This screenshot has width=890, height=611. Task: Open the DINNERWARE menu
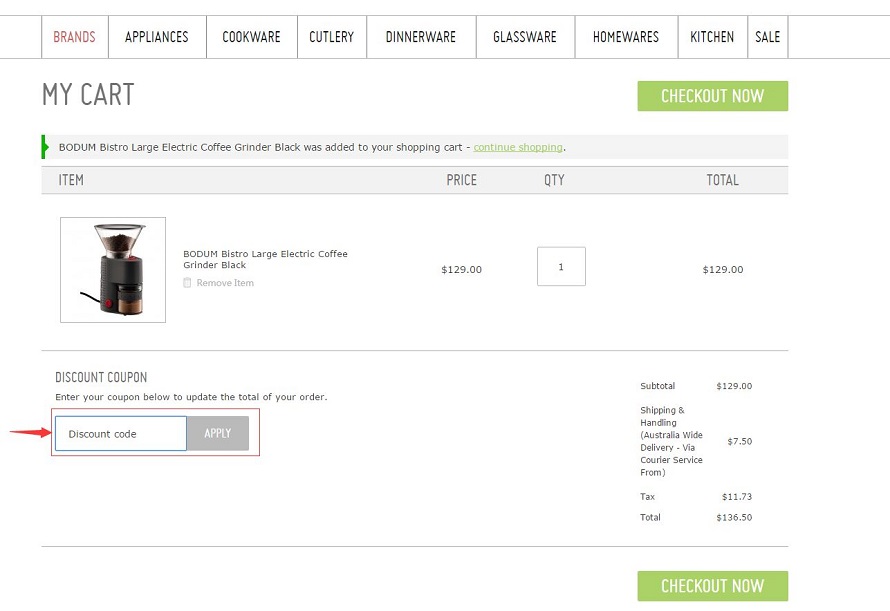[420, 37]
